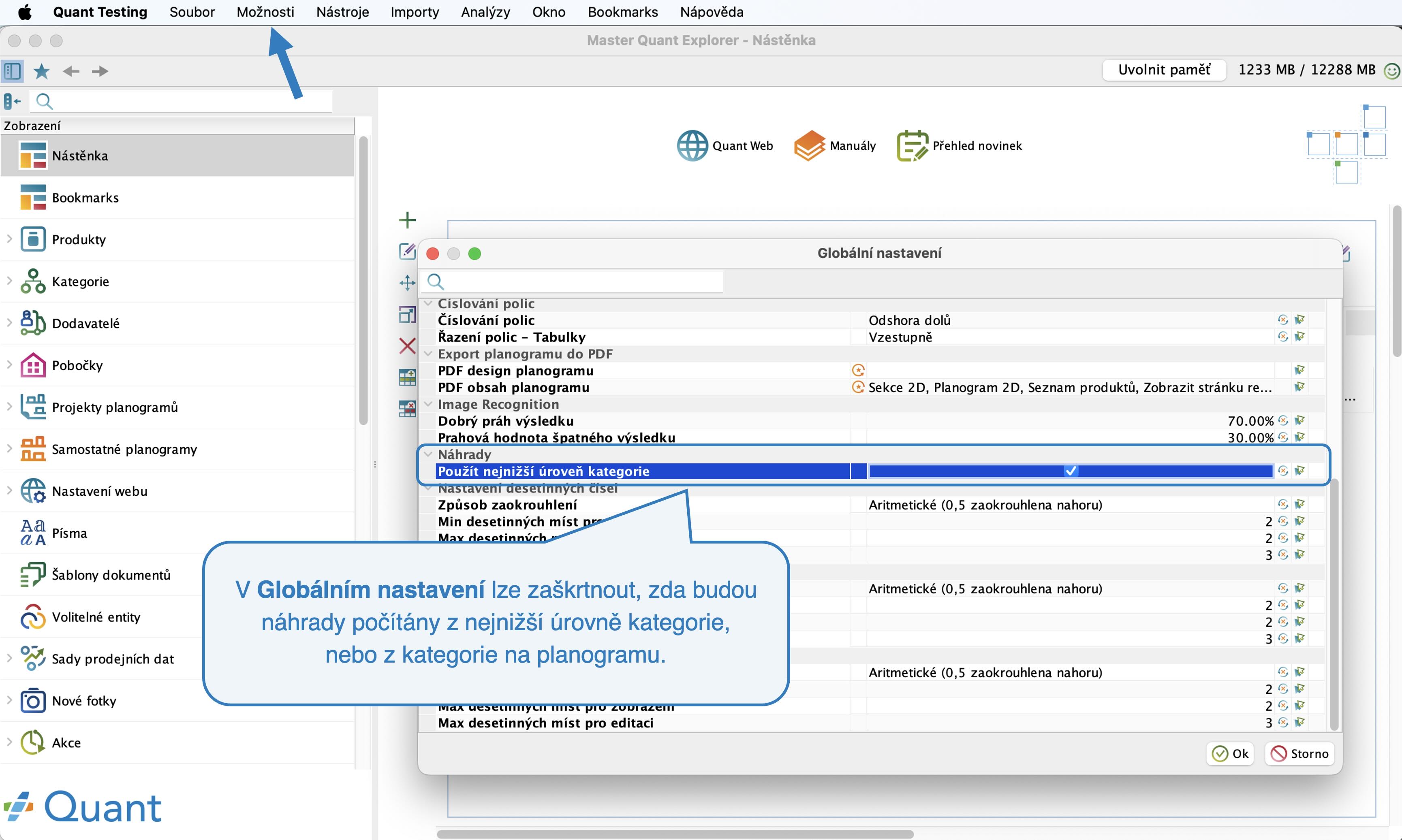
Task: Collapse the Náhrady group
Action: pos(428,454)
